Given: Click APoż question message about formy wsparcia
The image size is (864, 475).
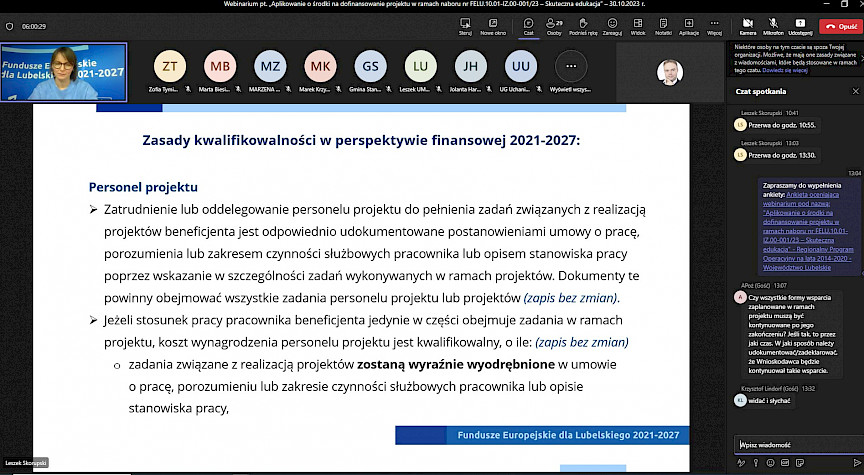Looking at the screenshot, I should 794,334.
